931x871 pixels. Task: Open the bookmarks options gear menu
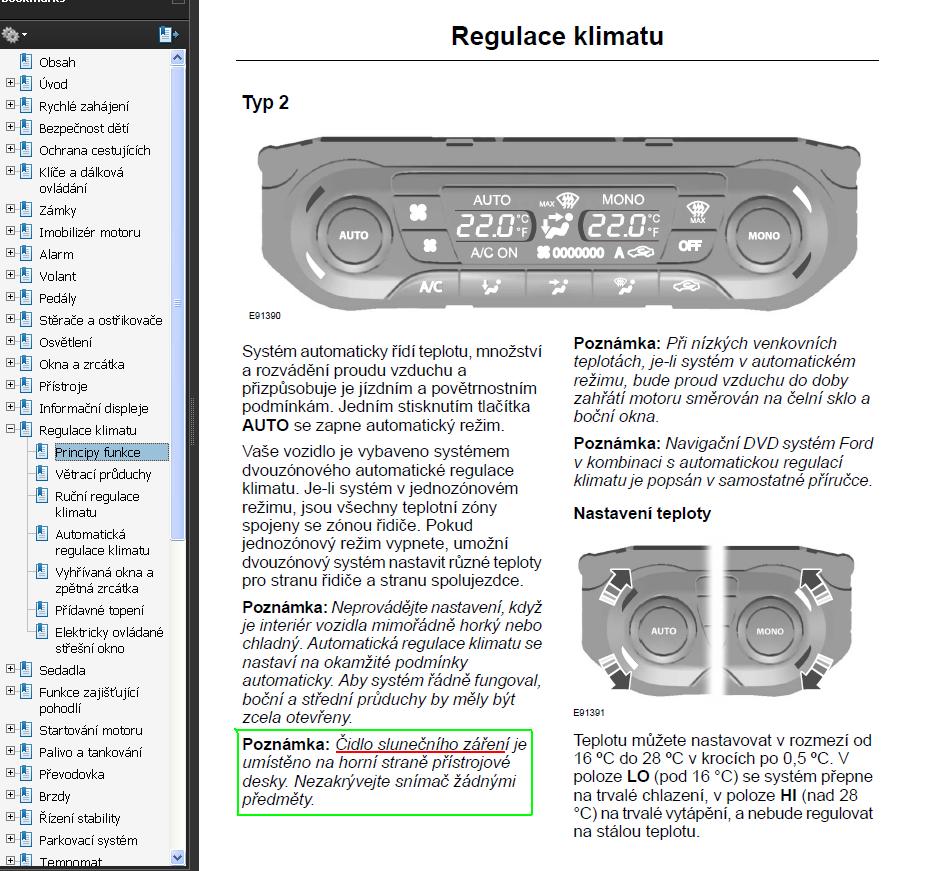click(x=13, y=35)
